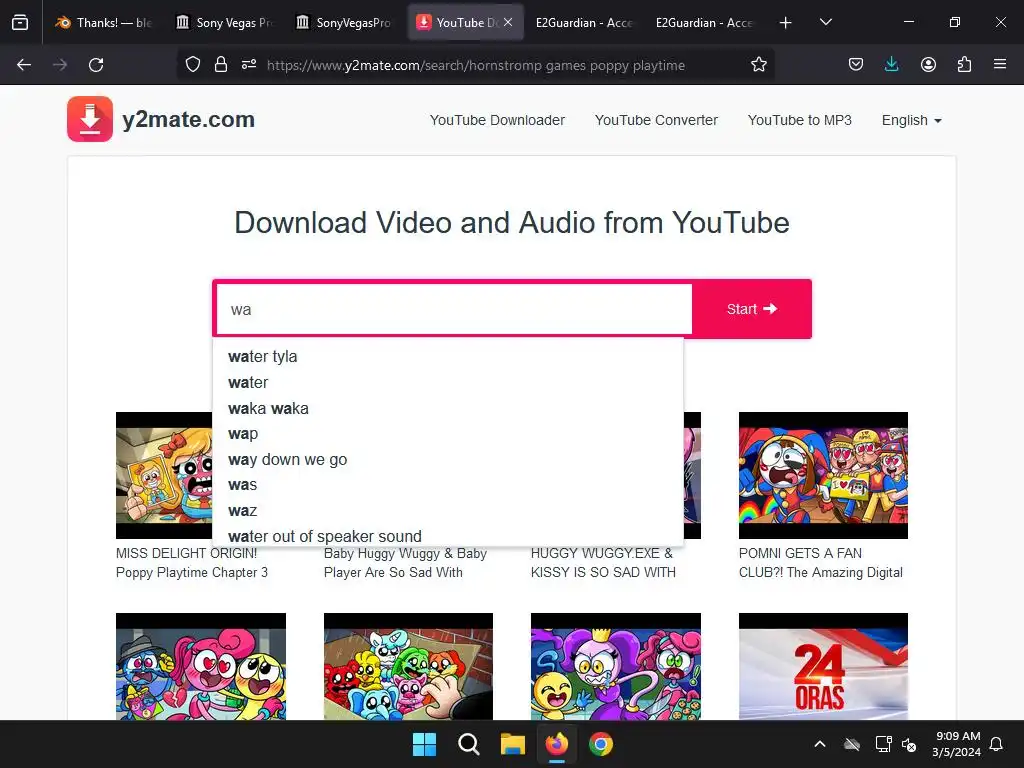Screen dimensions: 1024x768
Task: Switch to the SonyVegasPro archive tab
Action: coord(344,22)
